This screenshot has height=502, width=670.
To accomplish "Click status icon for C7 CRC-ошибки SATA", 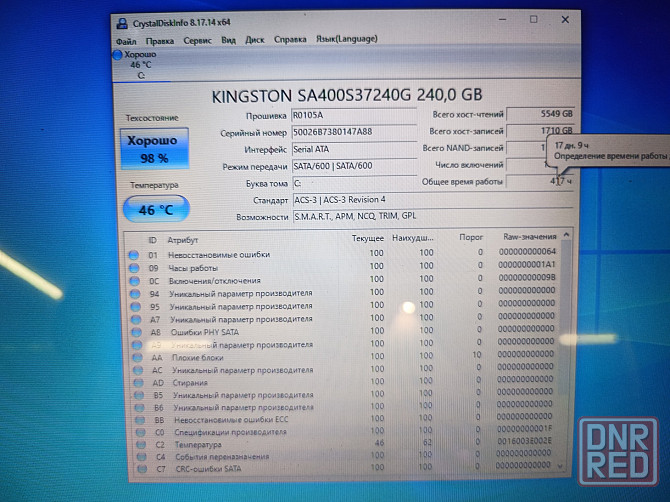I will pos(142,469).
